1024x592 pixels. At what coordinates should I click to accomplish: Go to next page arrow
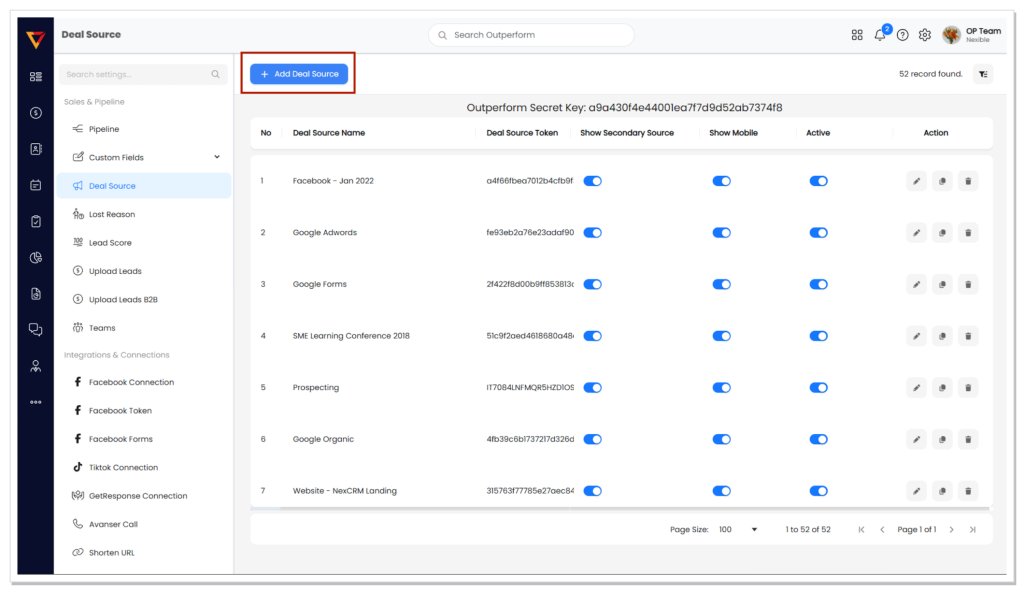coord(952,529)
